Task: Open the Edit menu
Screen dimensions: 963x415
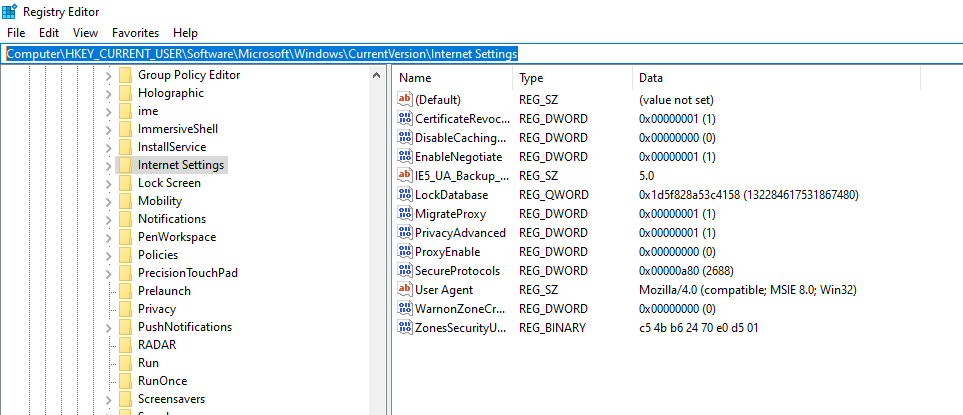Action: point(49,33)
